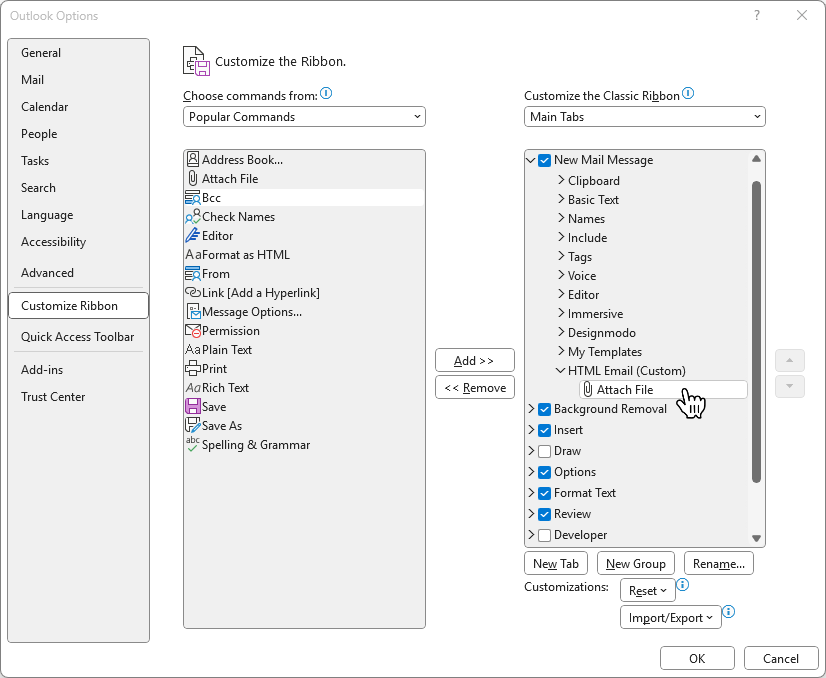Toggle the Insert tab checkbox
Viewport: 826px width, 678px height.
545,430
